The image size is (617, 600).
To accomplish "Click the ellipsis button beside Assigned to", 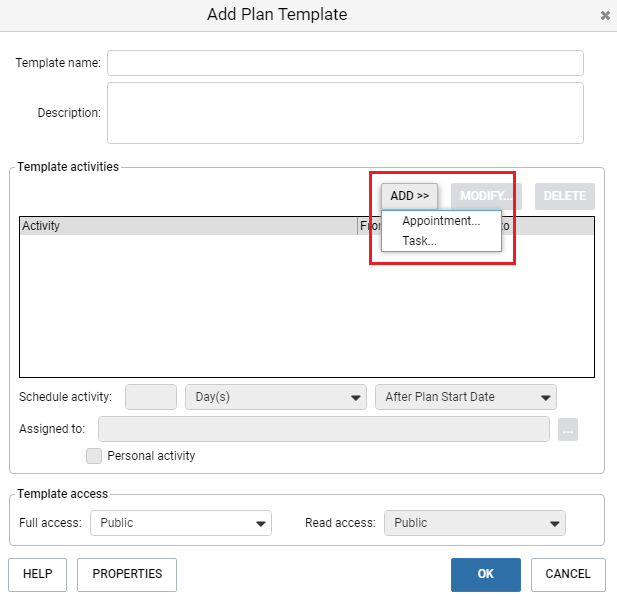I will point(568,430).
